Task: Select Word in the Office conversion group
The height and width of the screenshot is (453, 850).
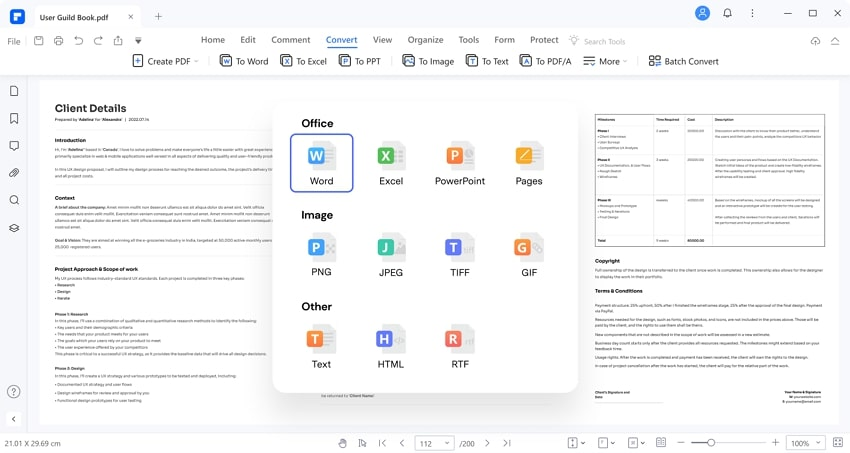Action: click(x=321, y=163)
